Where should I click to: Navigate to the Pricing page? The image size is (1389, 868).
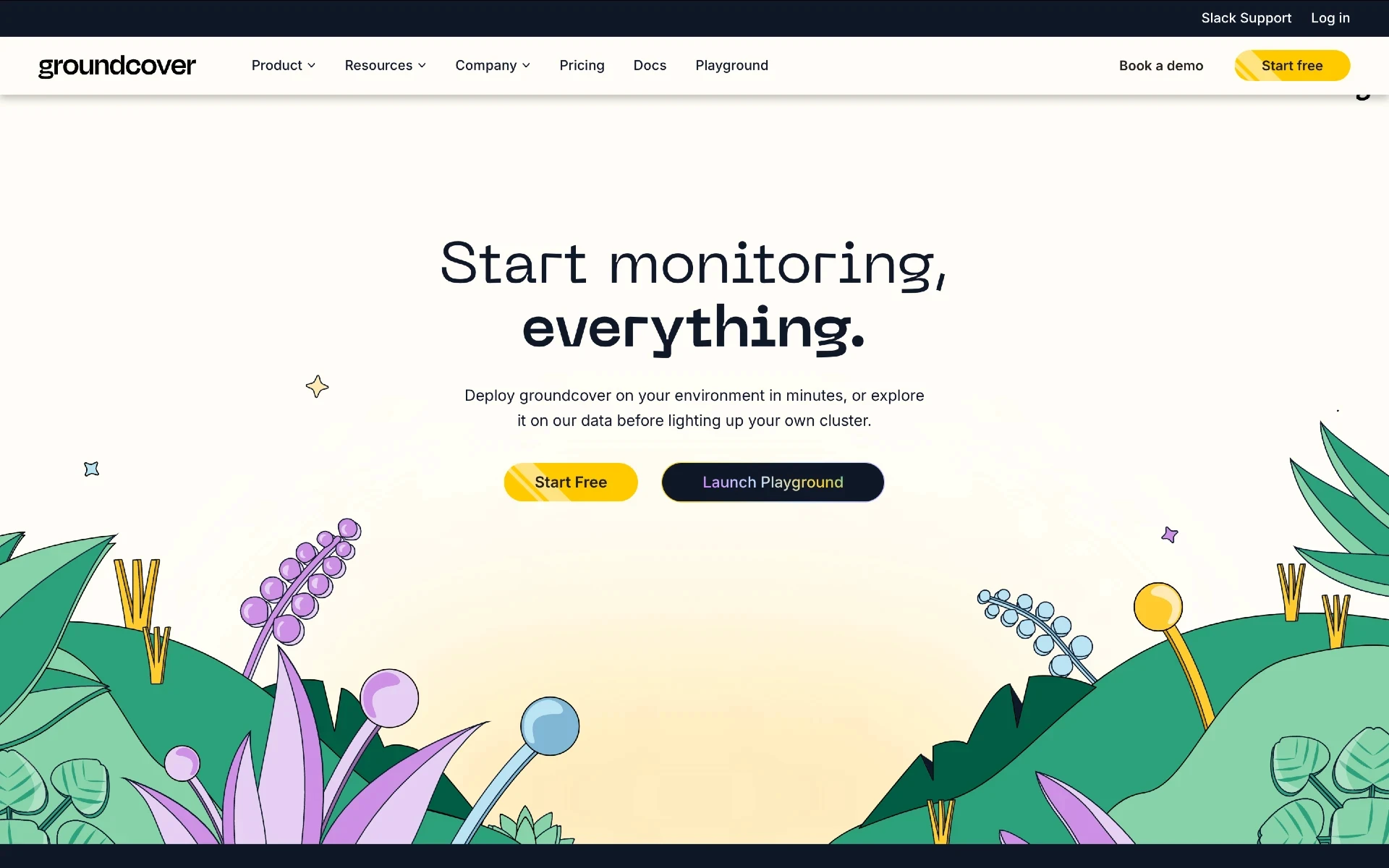582,65
